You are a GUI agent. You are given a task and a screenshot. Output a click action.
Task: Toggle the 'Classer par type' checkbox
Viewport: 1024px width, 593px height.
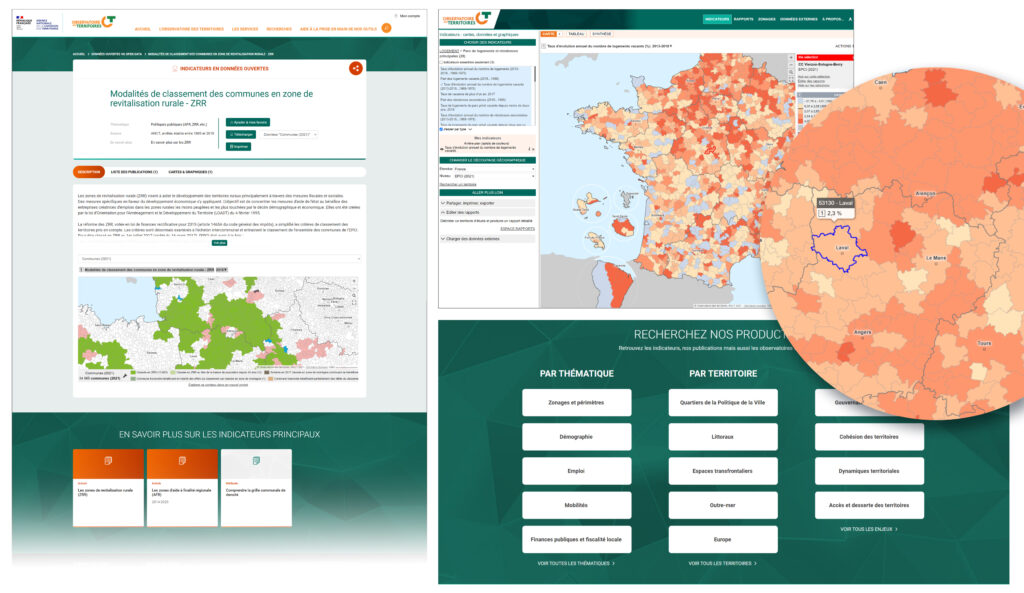[442, 128]
